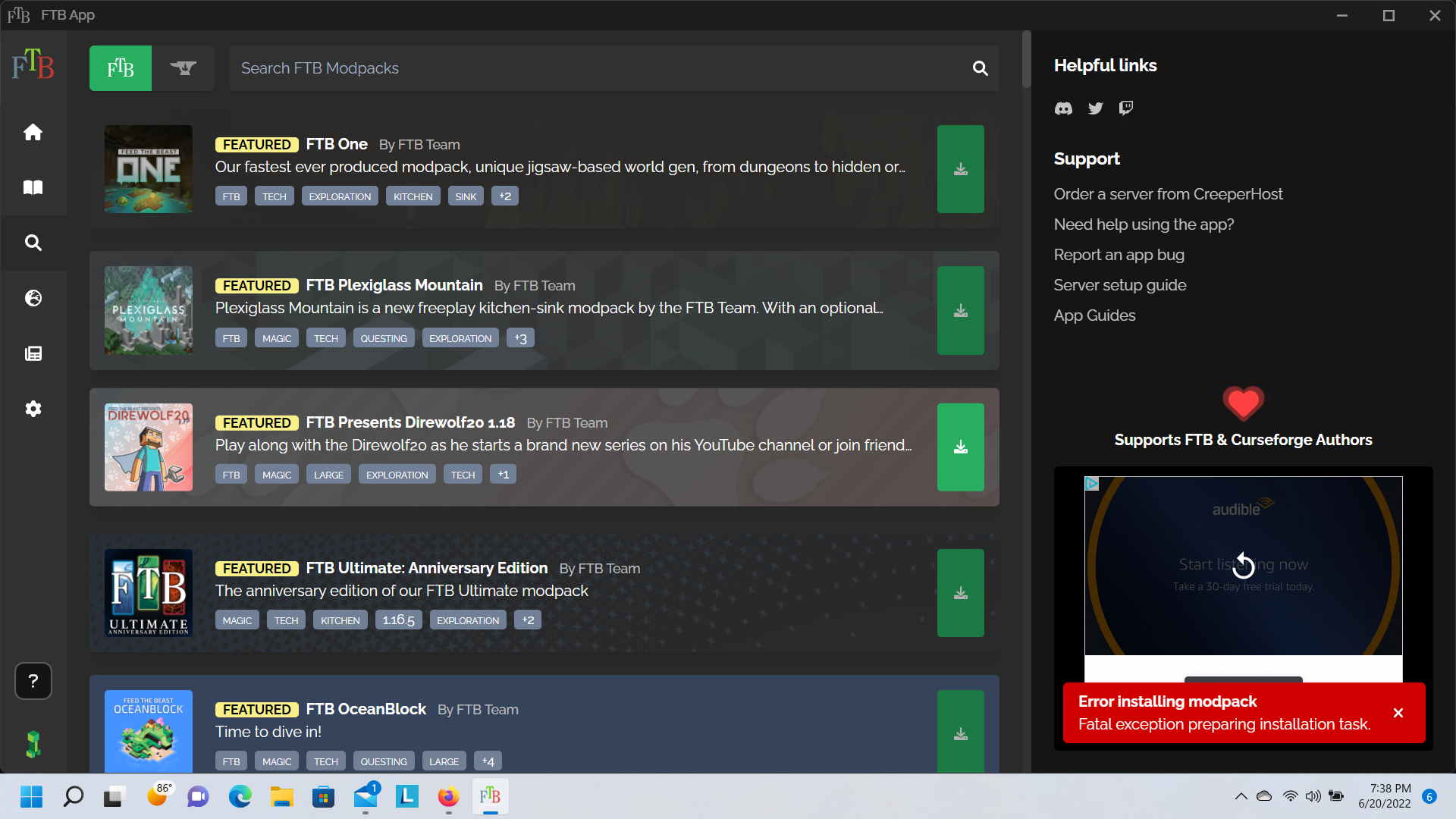Expand +1 tags on Direwolf20 1.18

click(x=503, y=475)
